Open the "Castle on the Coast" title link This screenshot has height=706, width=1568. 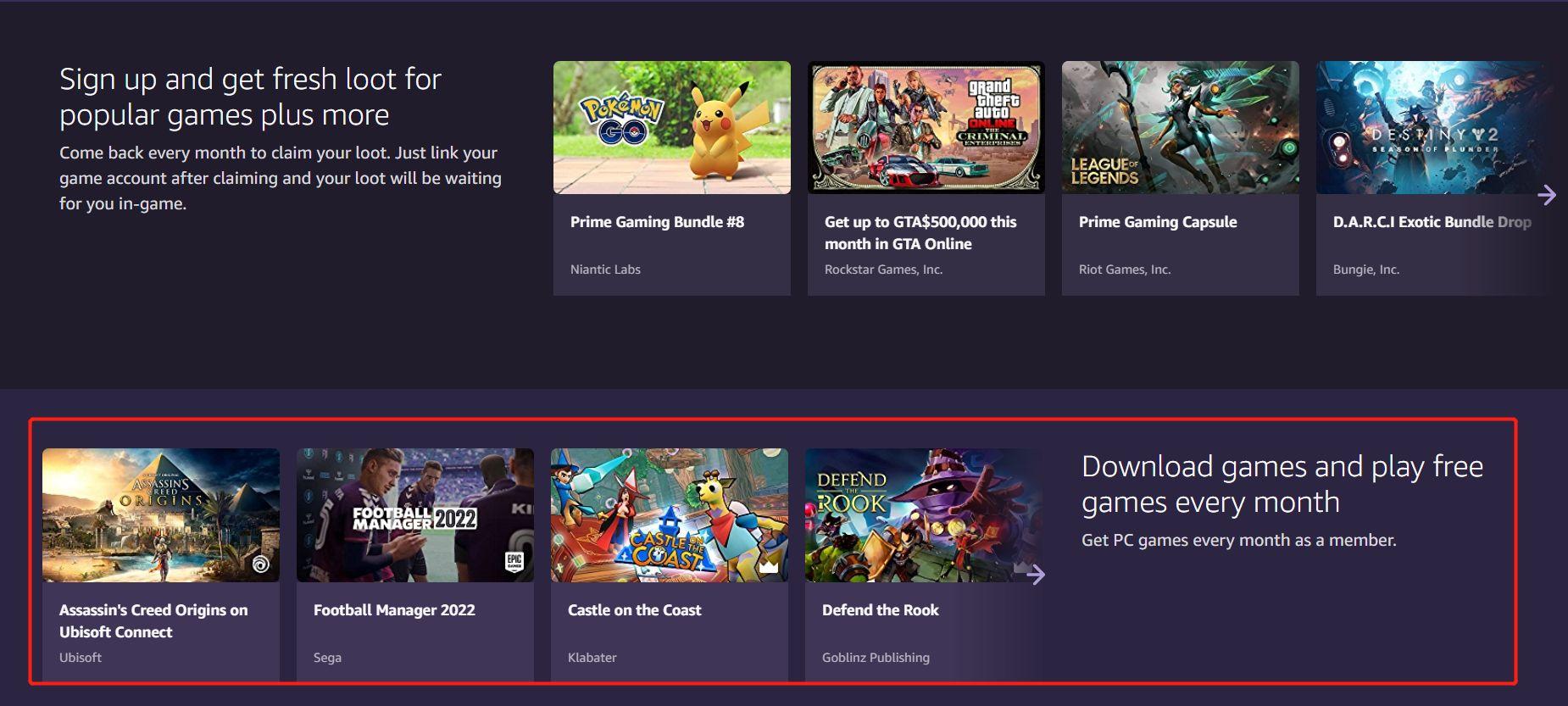click(x=634, y=610)
